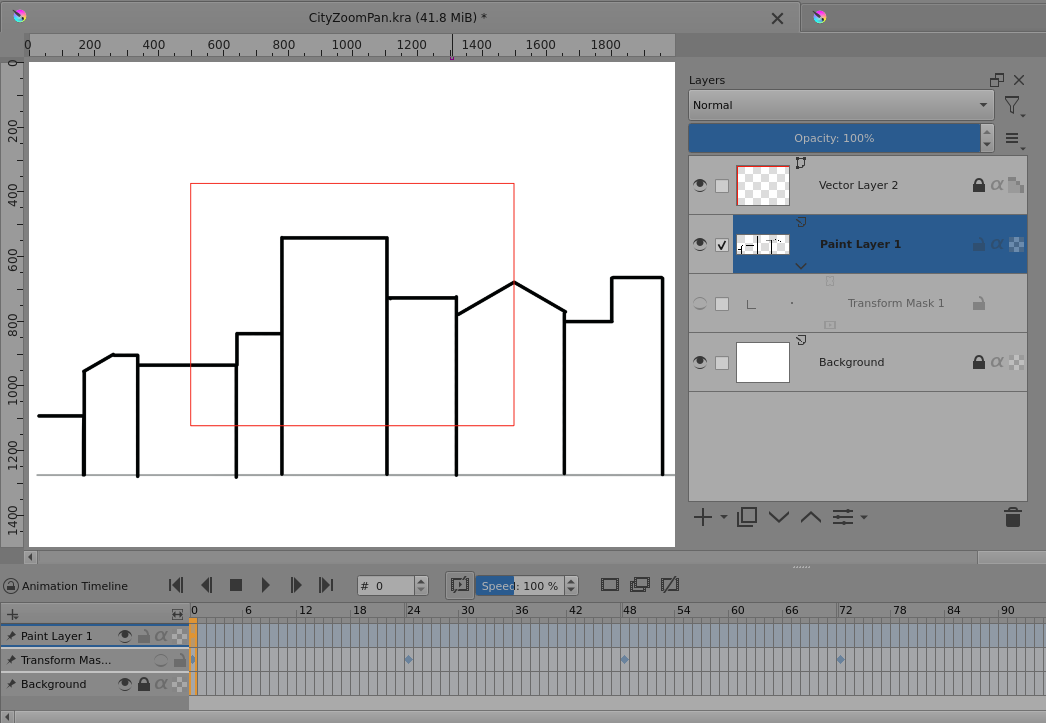This screenshot has height=723, width=1046.
Task: Toggle lock on Transform Mask 1
Action: [979, 303]
